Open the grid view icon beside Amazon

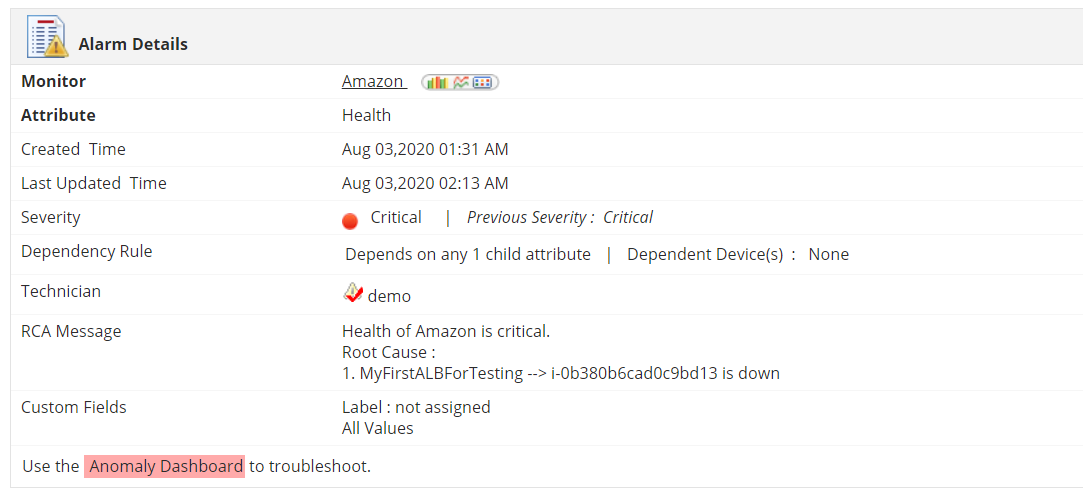click(483, 82)
